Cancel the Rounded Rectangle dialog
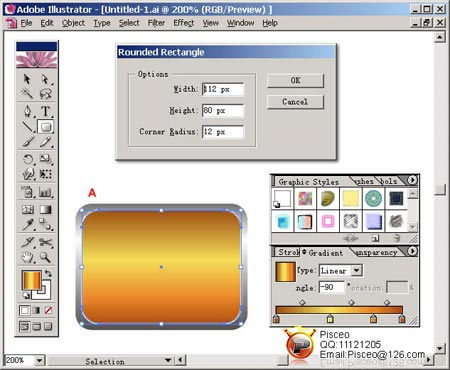The image size is (450, 370). tap(295, 102)
